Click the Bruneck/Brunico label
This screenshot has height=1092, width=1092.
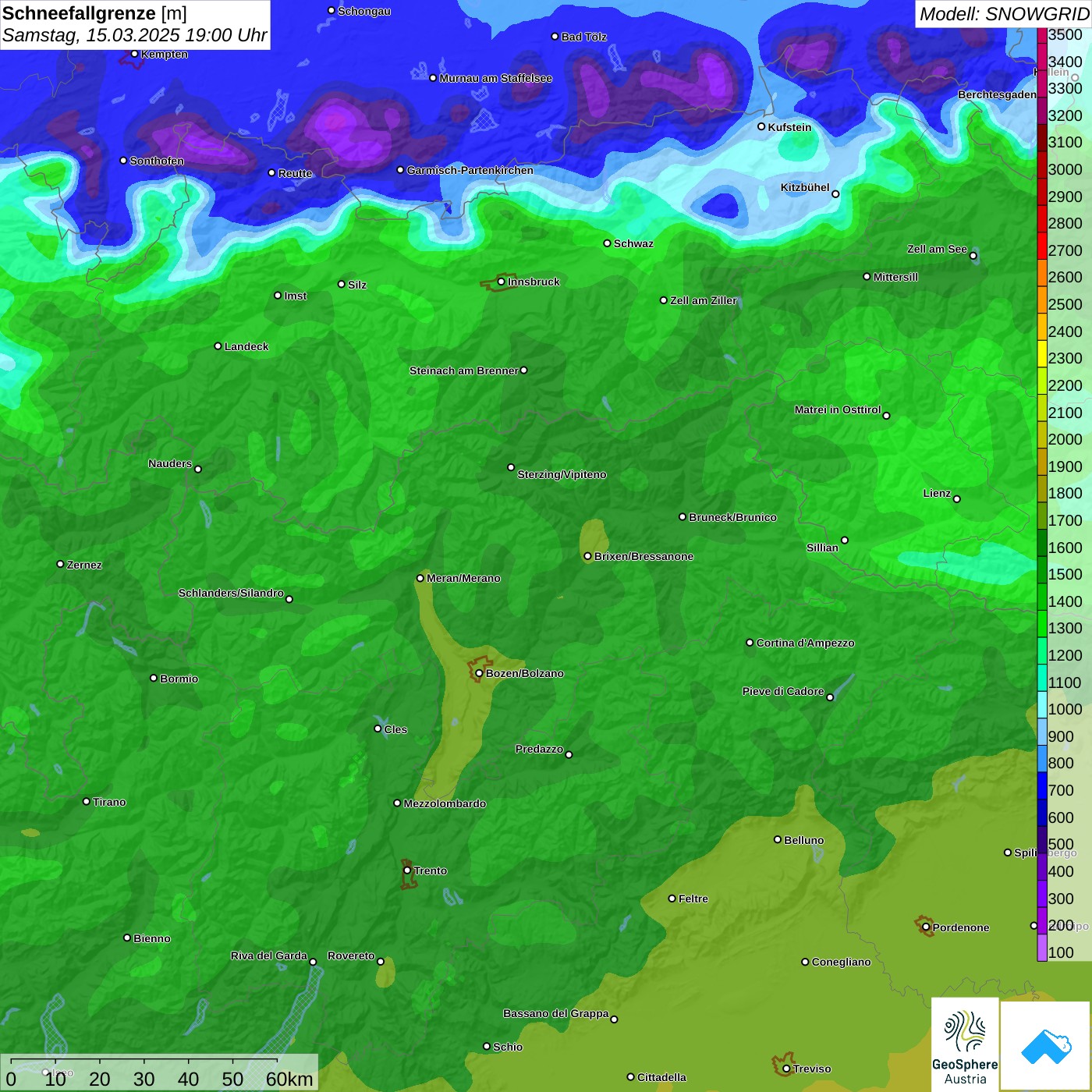point(732,517)
